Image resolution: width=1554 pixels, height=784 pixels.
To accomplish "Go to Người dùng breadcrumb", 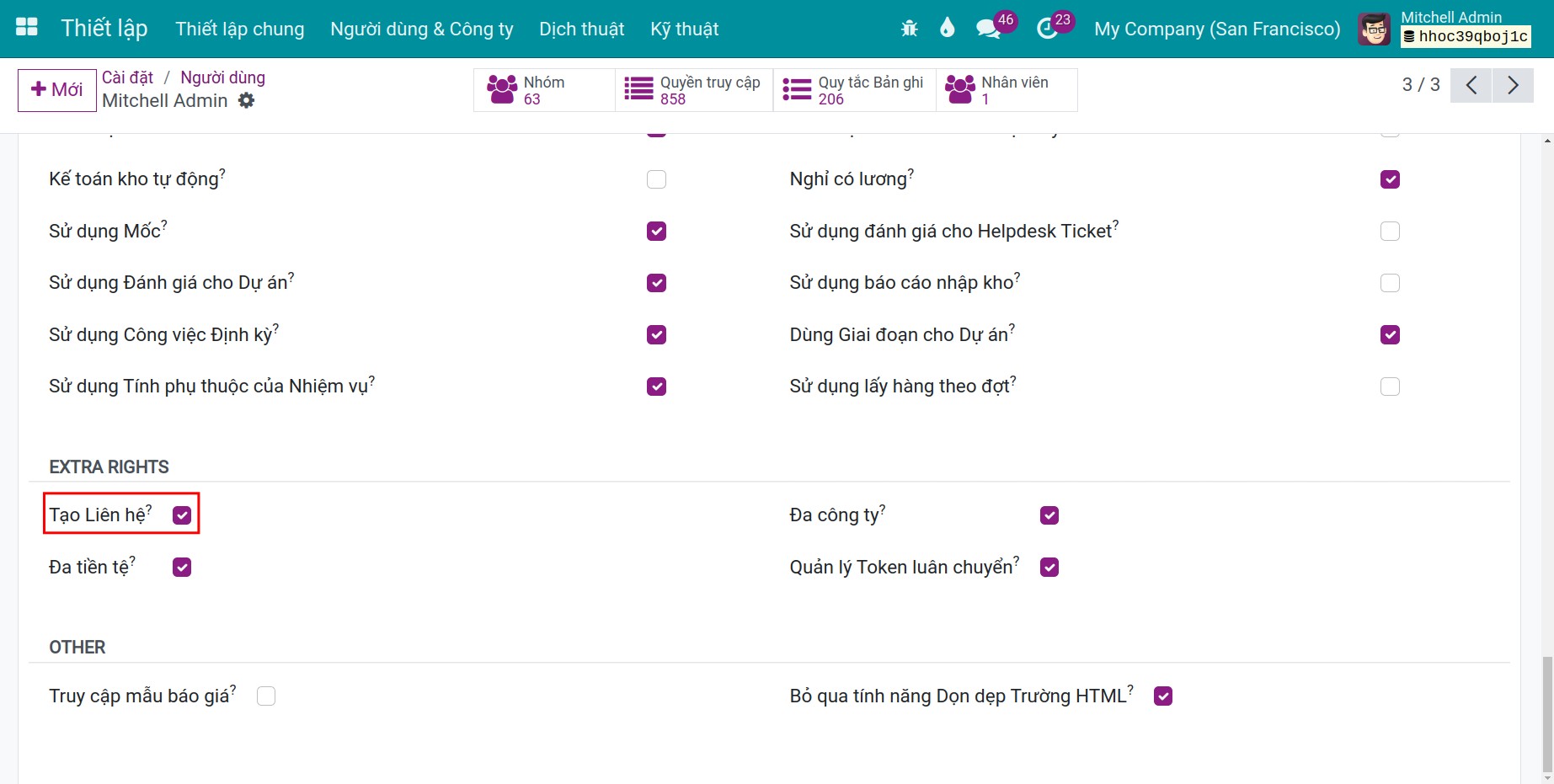I will [222, 77].
